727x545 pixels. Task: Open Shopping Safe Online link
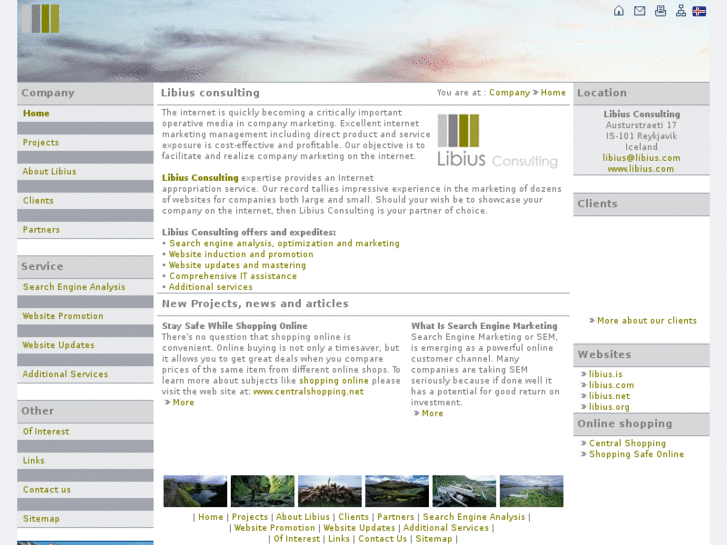[637, 454]
